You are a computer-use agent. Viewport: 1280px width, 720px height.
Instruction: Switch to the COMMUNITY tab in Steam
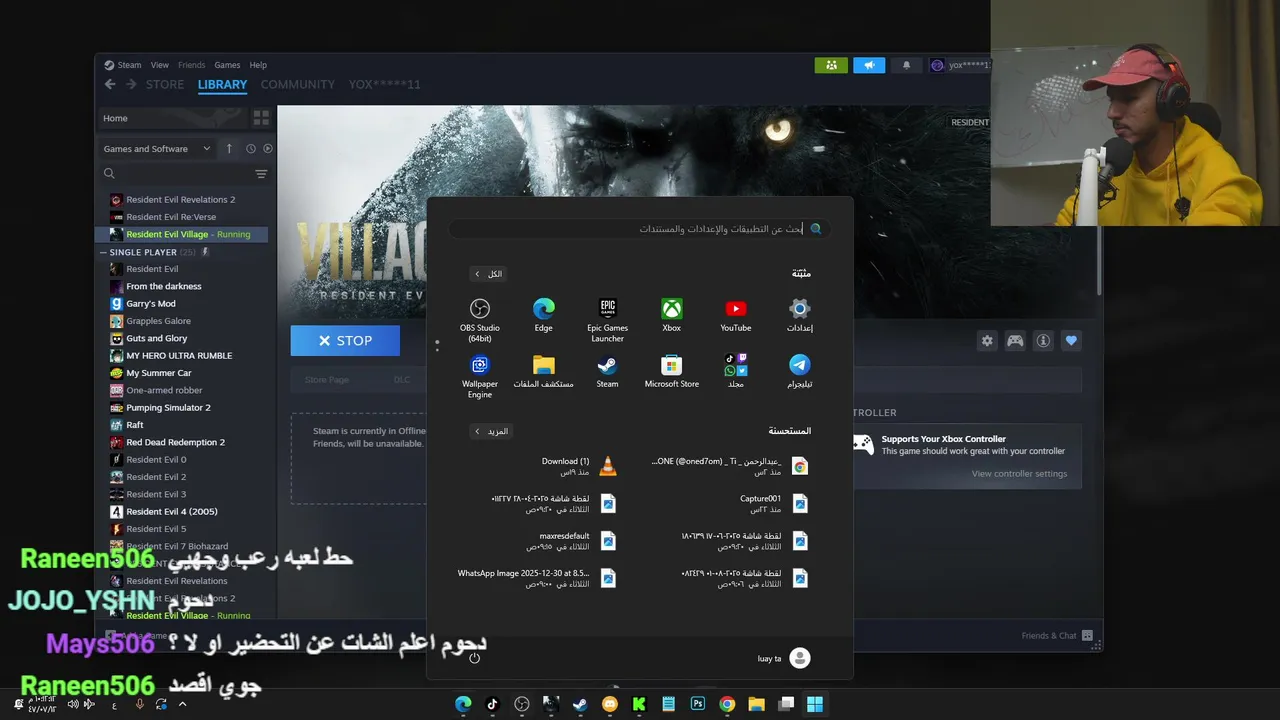298,84
